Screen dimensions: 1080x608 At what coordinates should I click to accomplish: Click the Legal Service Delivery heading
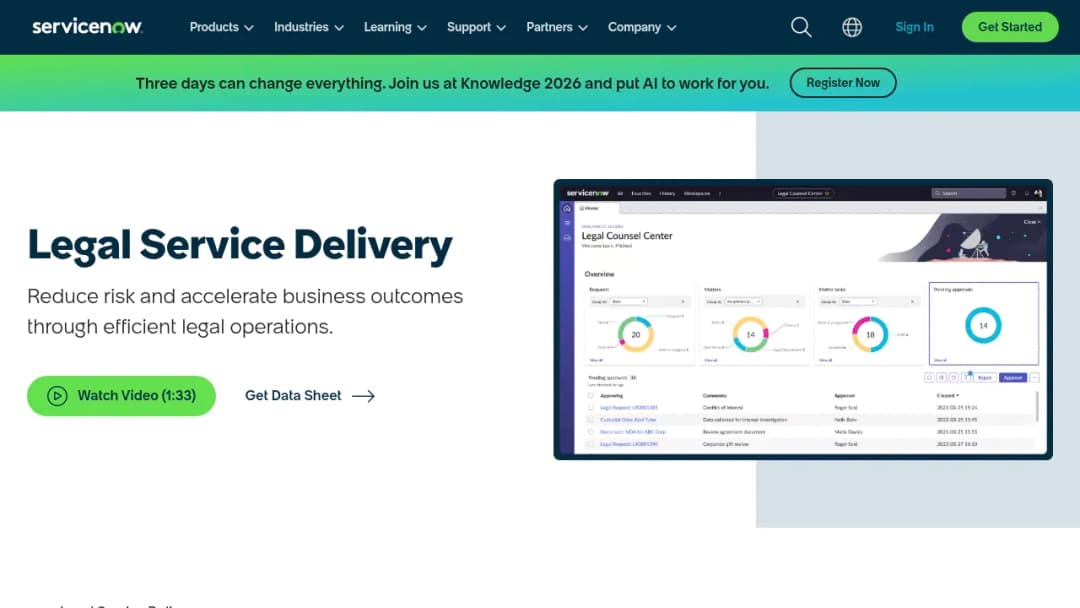point(240,246)
